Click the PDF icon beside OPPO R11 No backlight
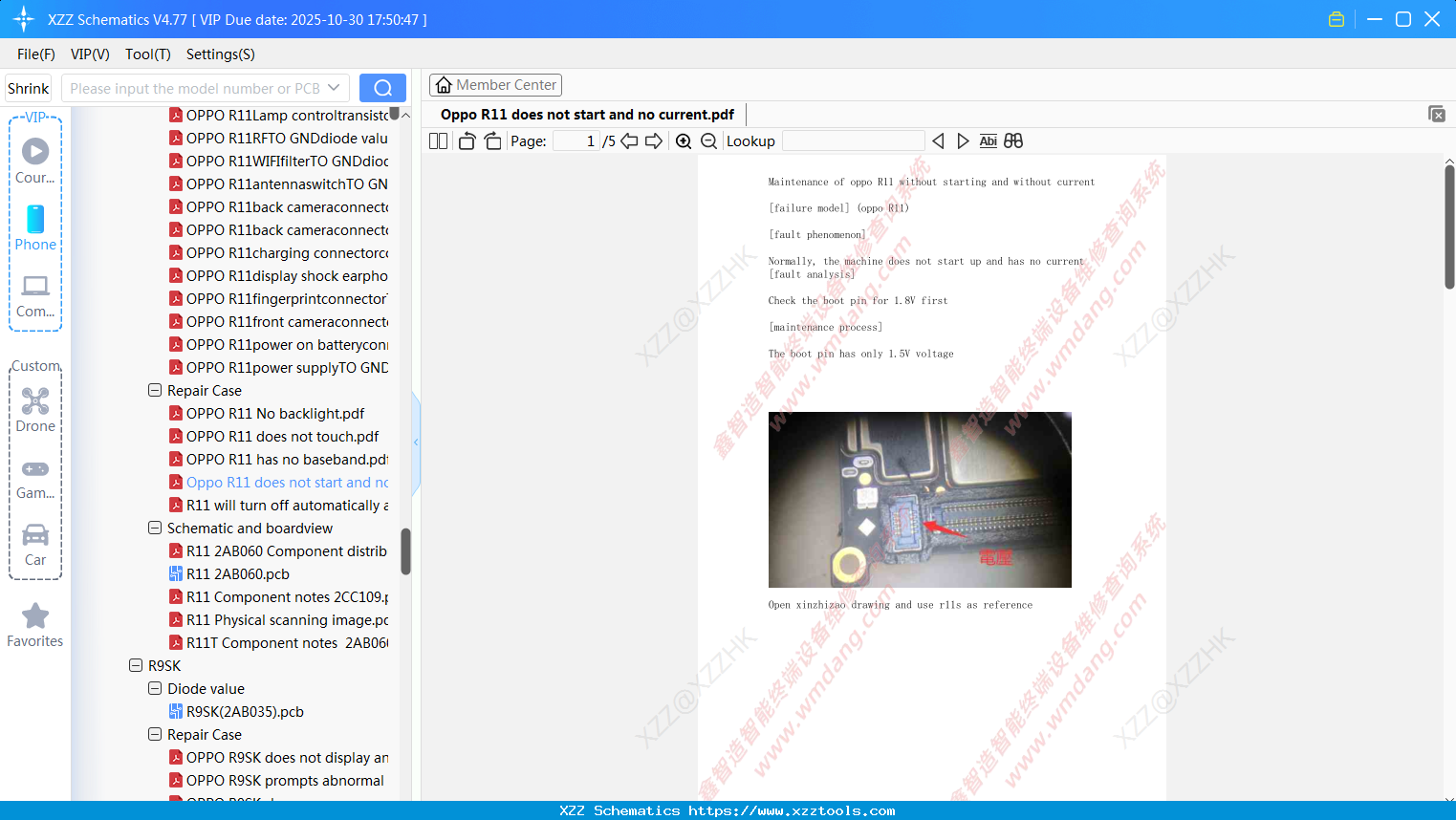This screenshot has width=1456, height=820. (x=176, y=414)
